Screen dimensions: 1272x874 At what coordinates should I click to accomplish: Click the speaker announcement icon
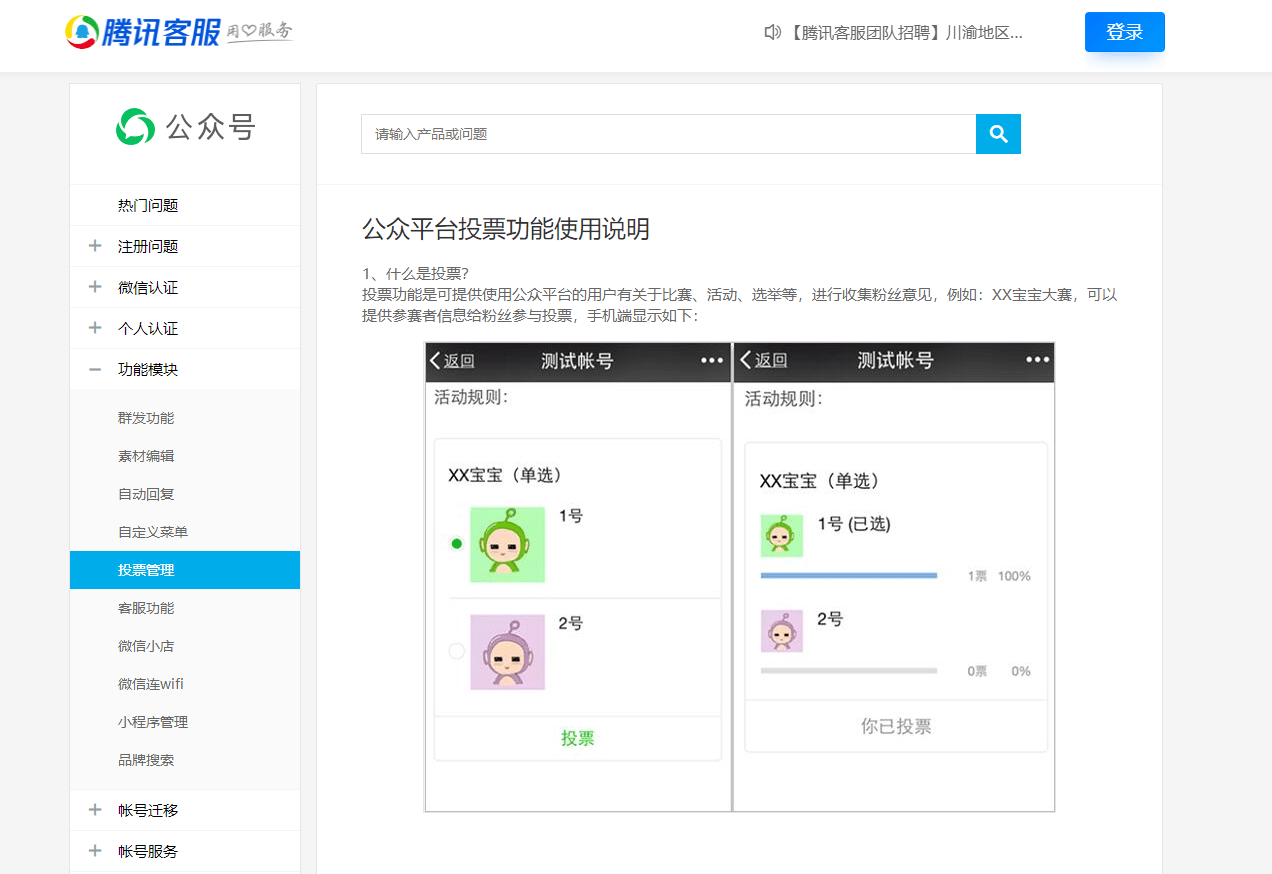(772, 32)
